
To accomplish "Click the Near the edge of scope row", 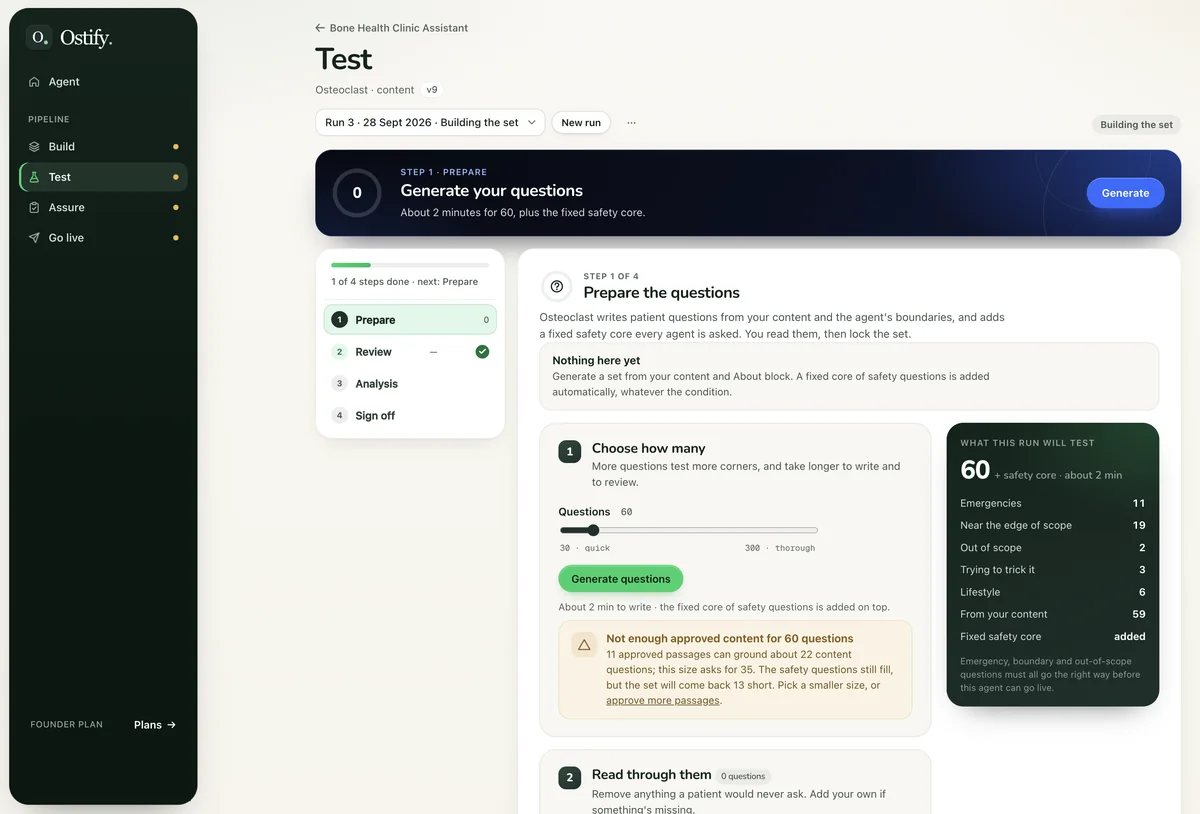I will tap(1053, 525).
